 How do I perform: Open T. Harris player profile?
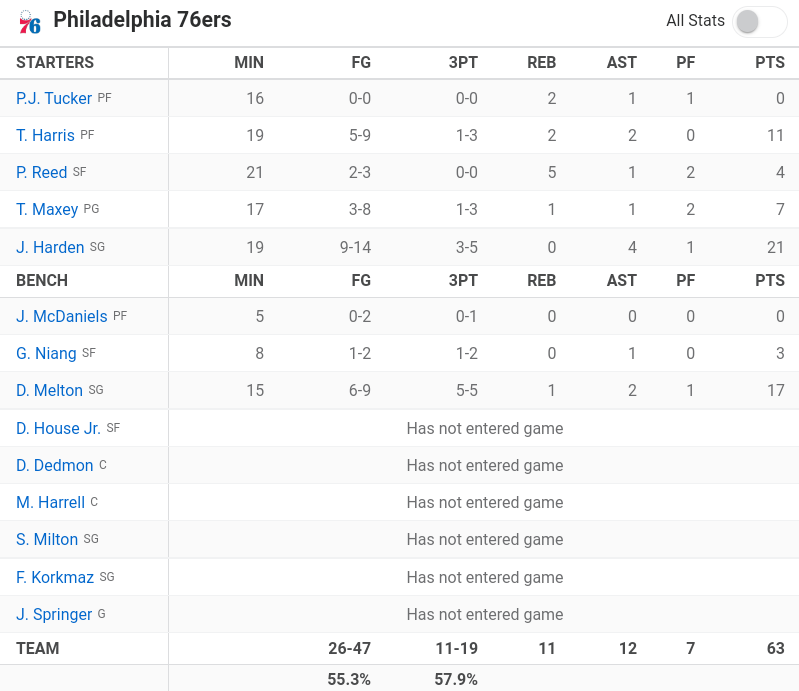[x=45, y=135]
